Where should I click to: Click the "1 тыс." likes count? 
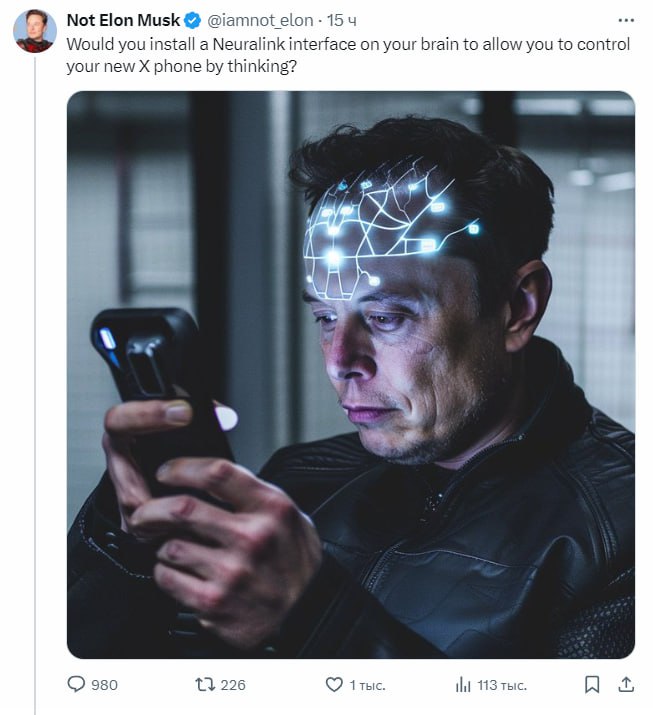368,685
